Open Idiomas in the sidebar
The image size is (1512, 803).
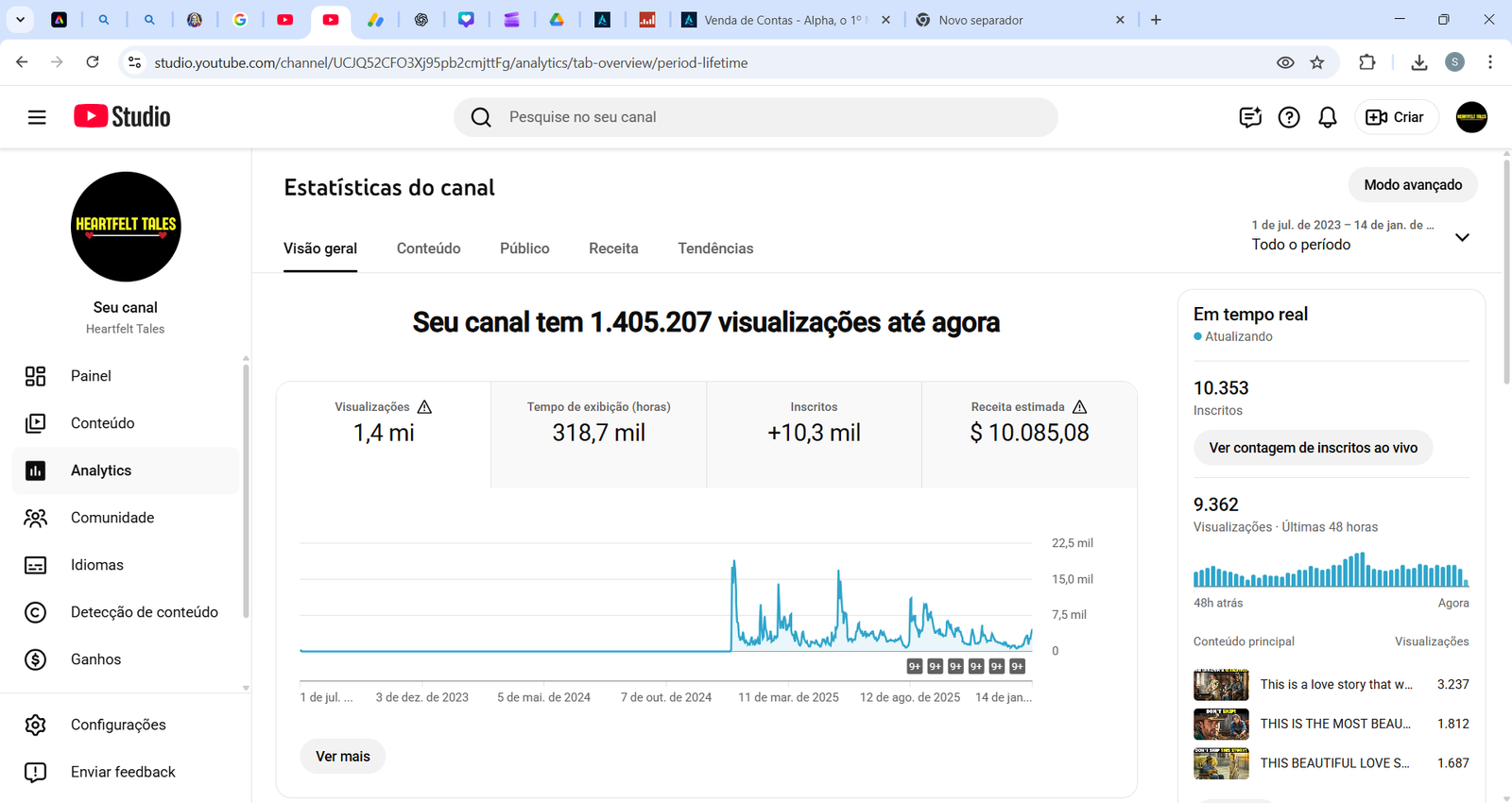[x=126, y=565]
